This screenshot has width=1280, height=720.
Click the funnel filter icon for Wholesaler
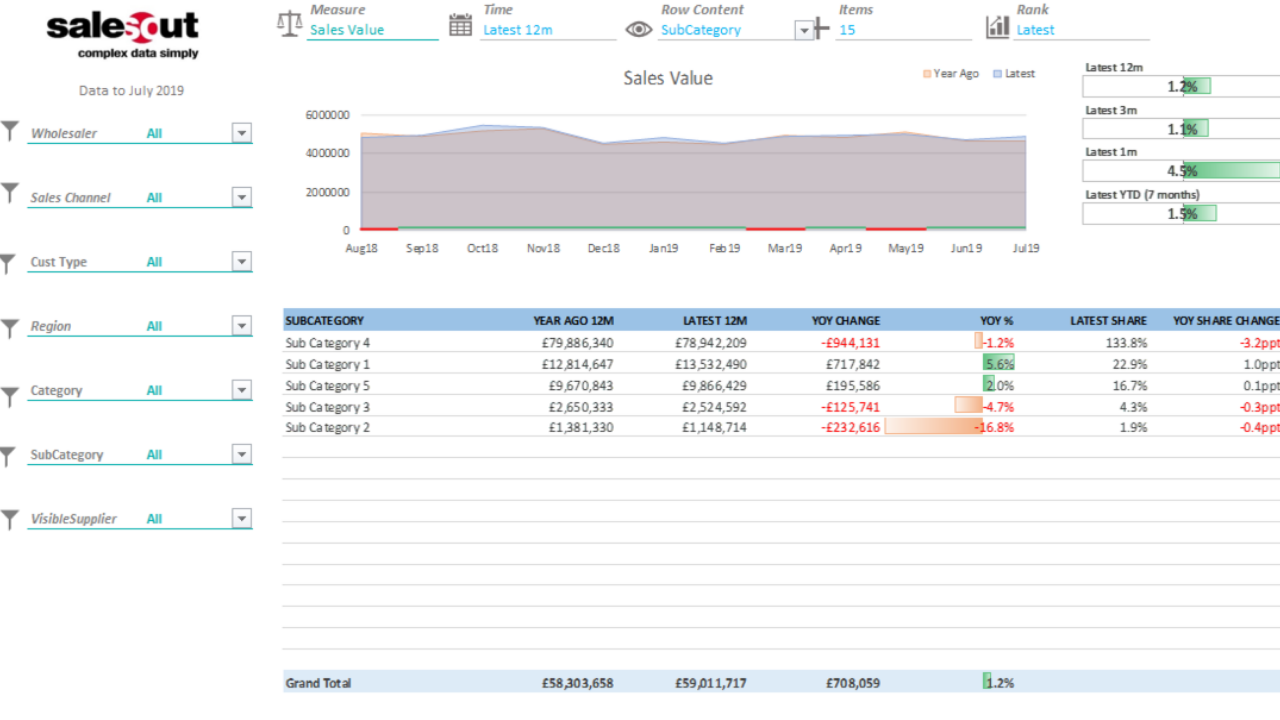coord(10,131)
